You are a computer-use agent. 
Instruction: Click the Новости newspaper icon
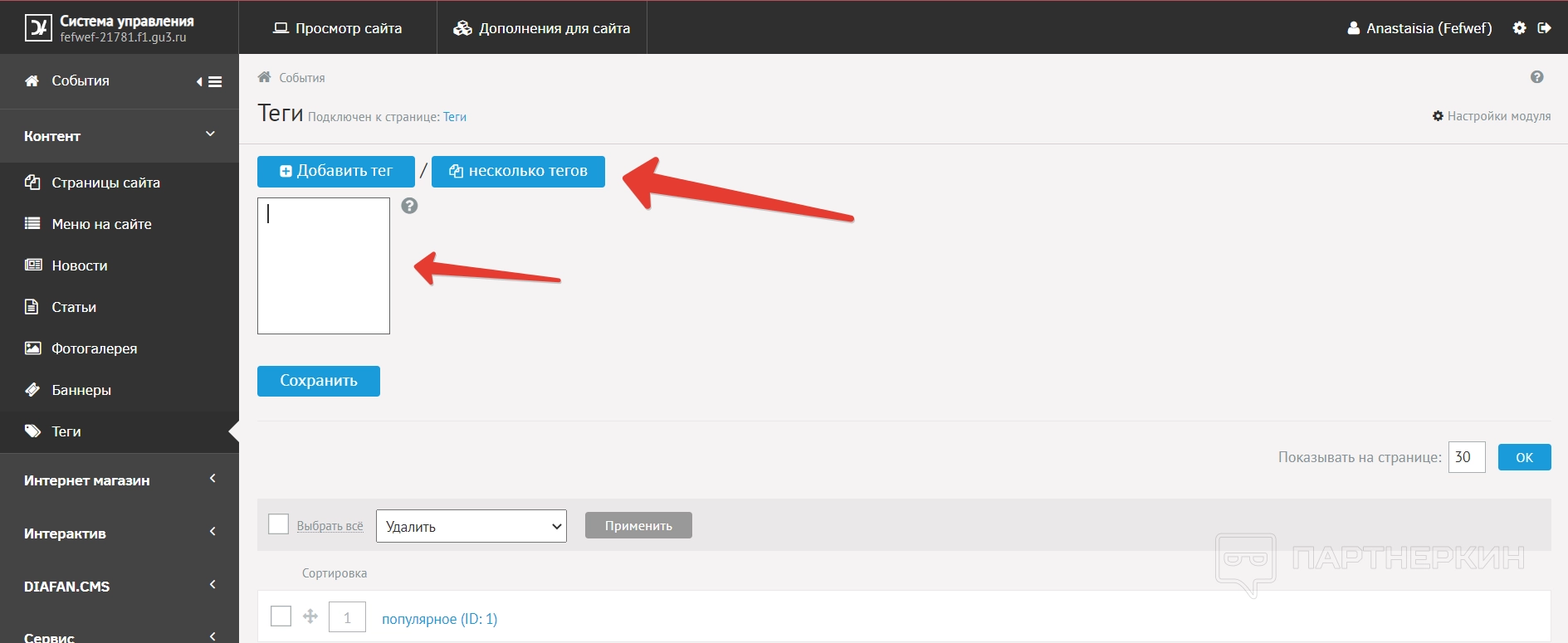pos(33,265)
